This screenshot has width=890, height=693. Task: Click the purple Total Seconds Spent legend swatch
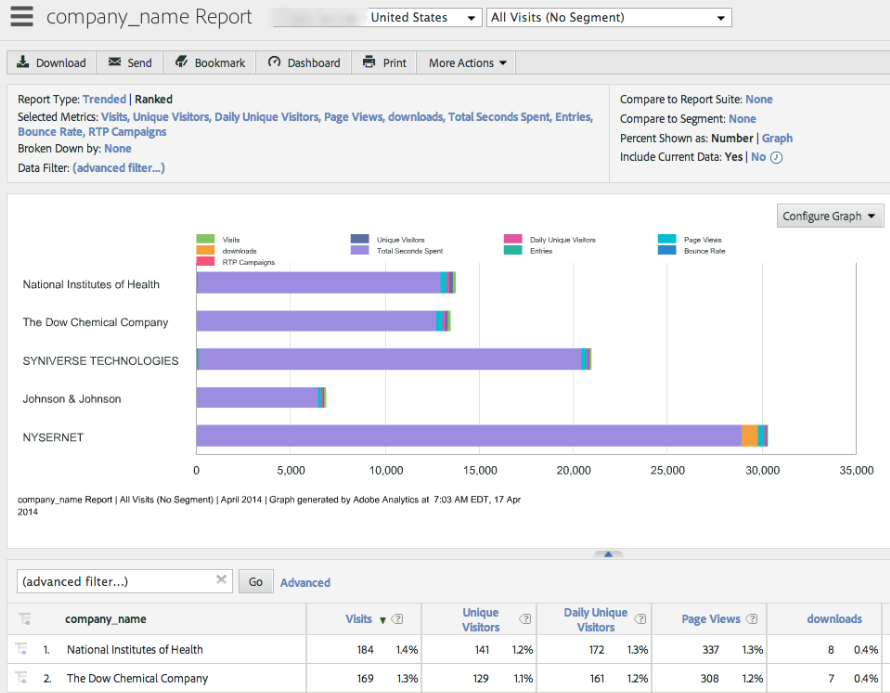[x=359, y=251]
